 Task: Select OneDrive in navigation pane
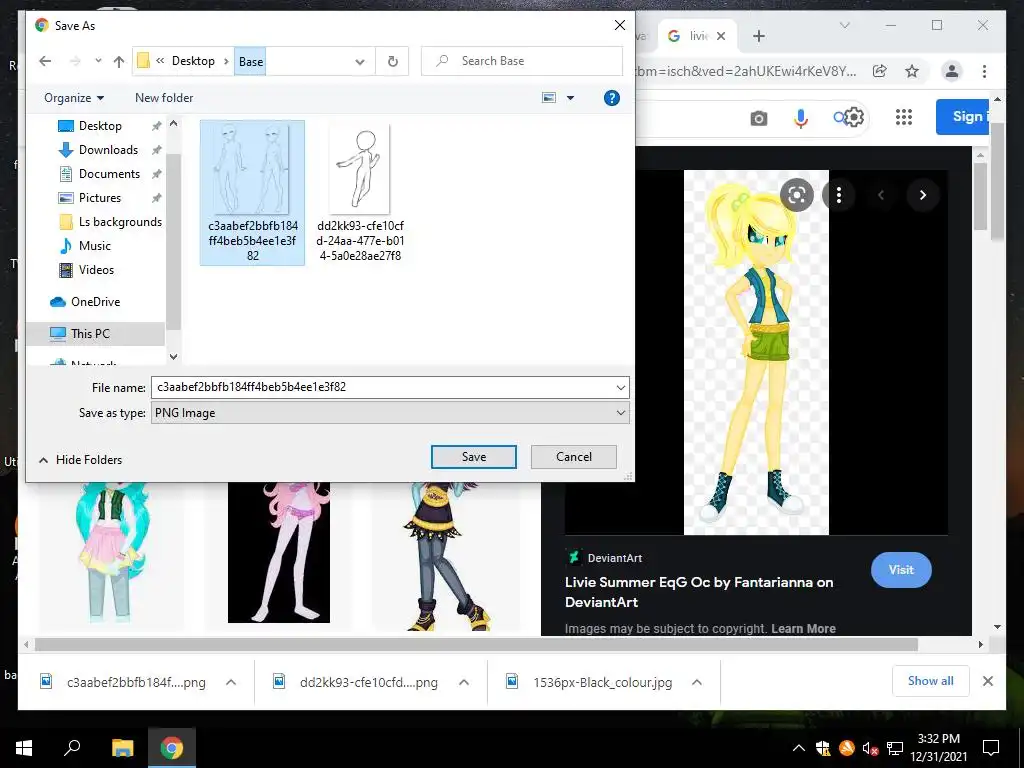pyautogui.click(x=95, y=302)
